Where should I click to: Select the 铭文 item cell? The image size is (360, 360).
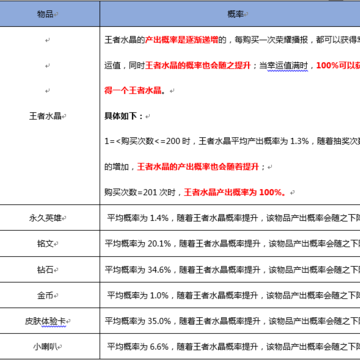click(49, 243)
